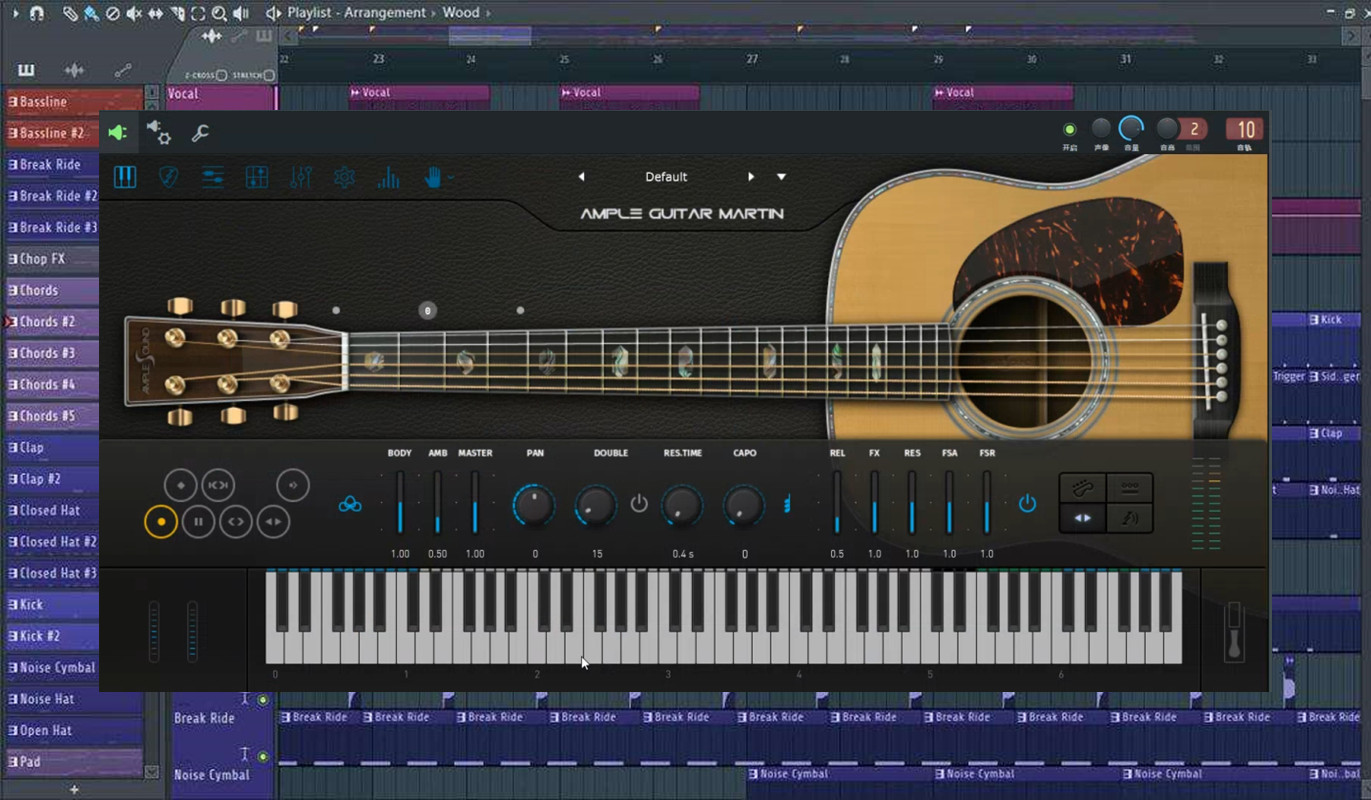Select the playlist zoom magnifier tool

(219, 13)
